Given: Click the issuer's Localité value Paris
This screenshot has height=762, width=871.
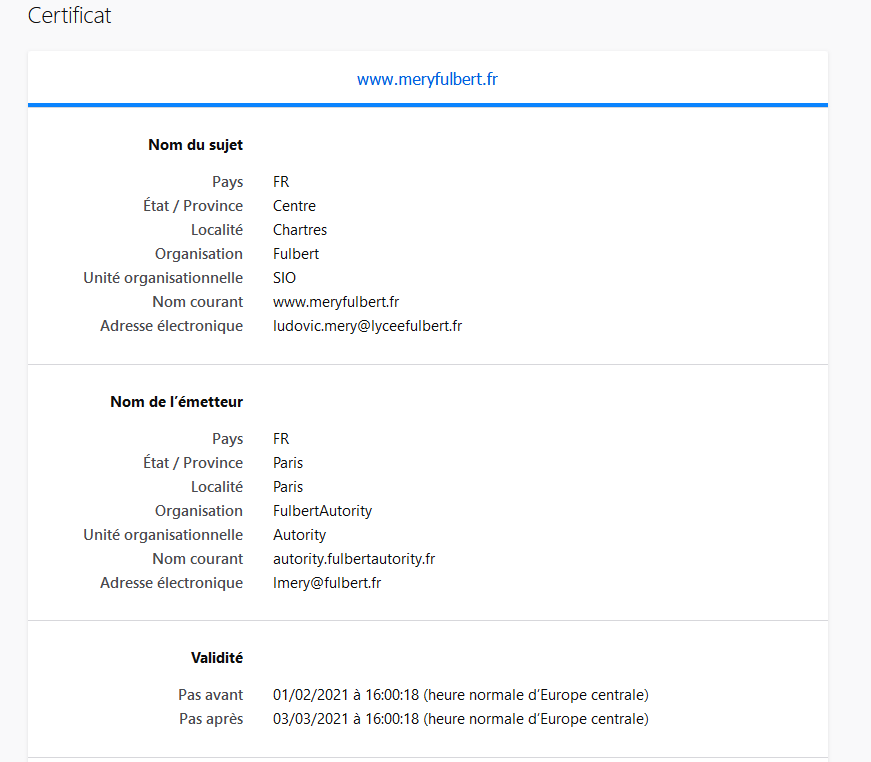Looking at the screenshot, I should pos(288,487).
